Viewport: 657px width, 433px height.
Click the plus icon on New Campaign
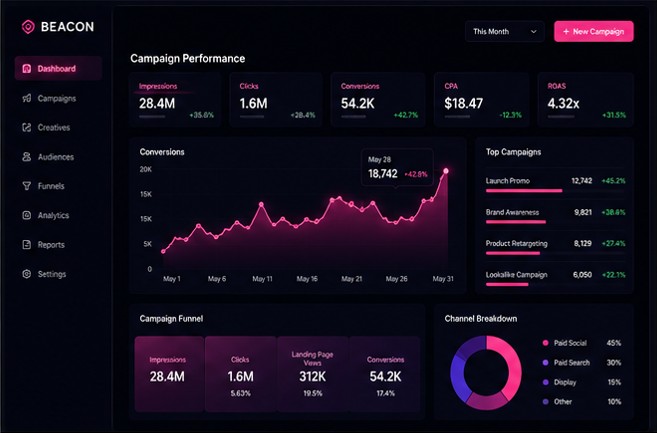[566, 31]
